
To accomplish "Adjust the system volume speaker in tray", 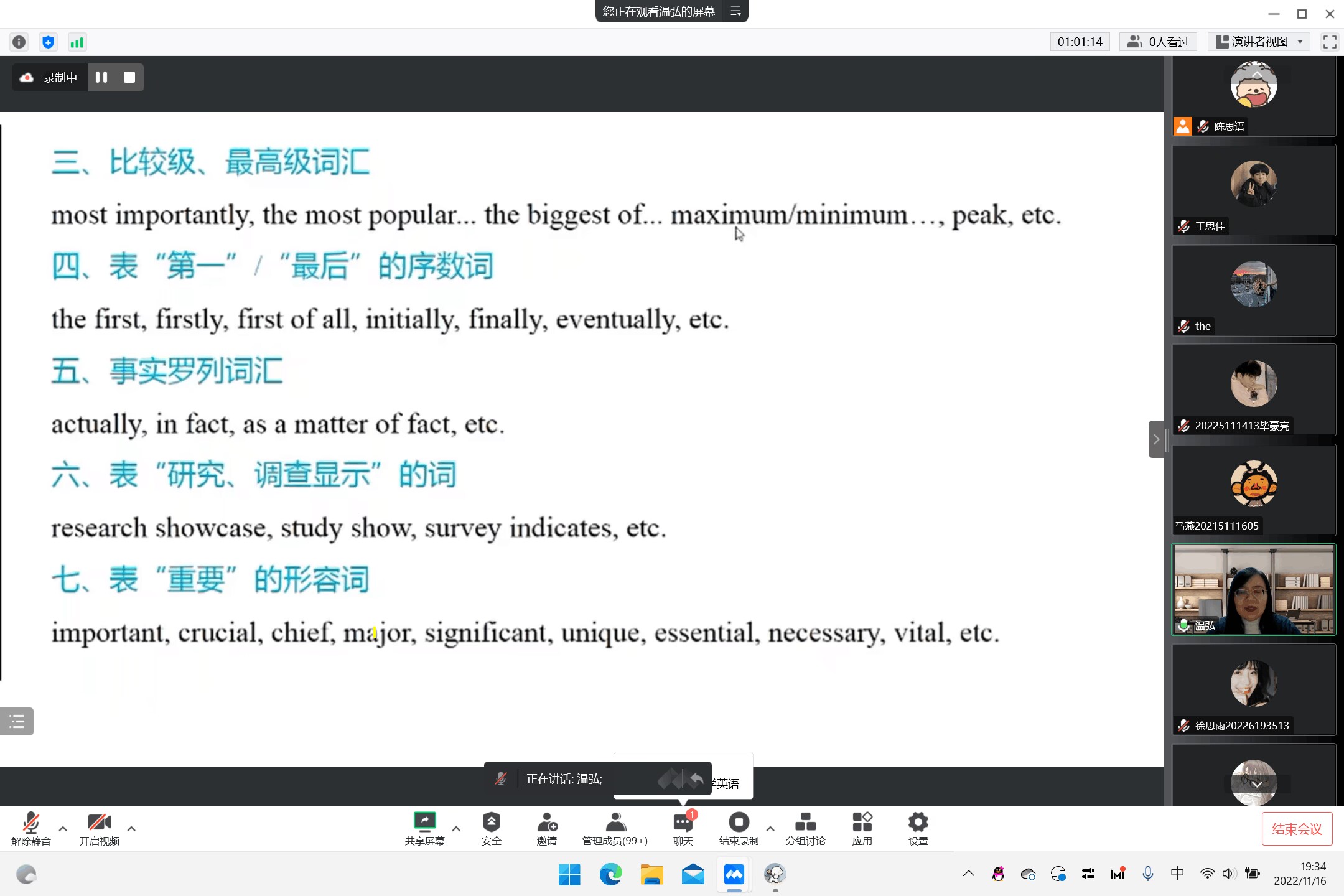I will point(1228,874).
